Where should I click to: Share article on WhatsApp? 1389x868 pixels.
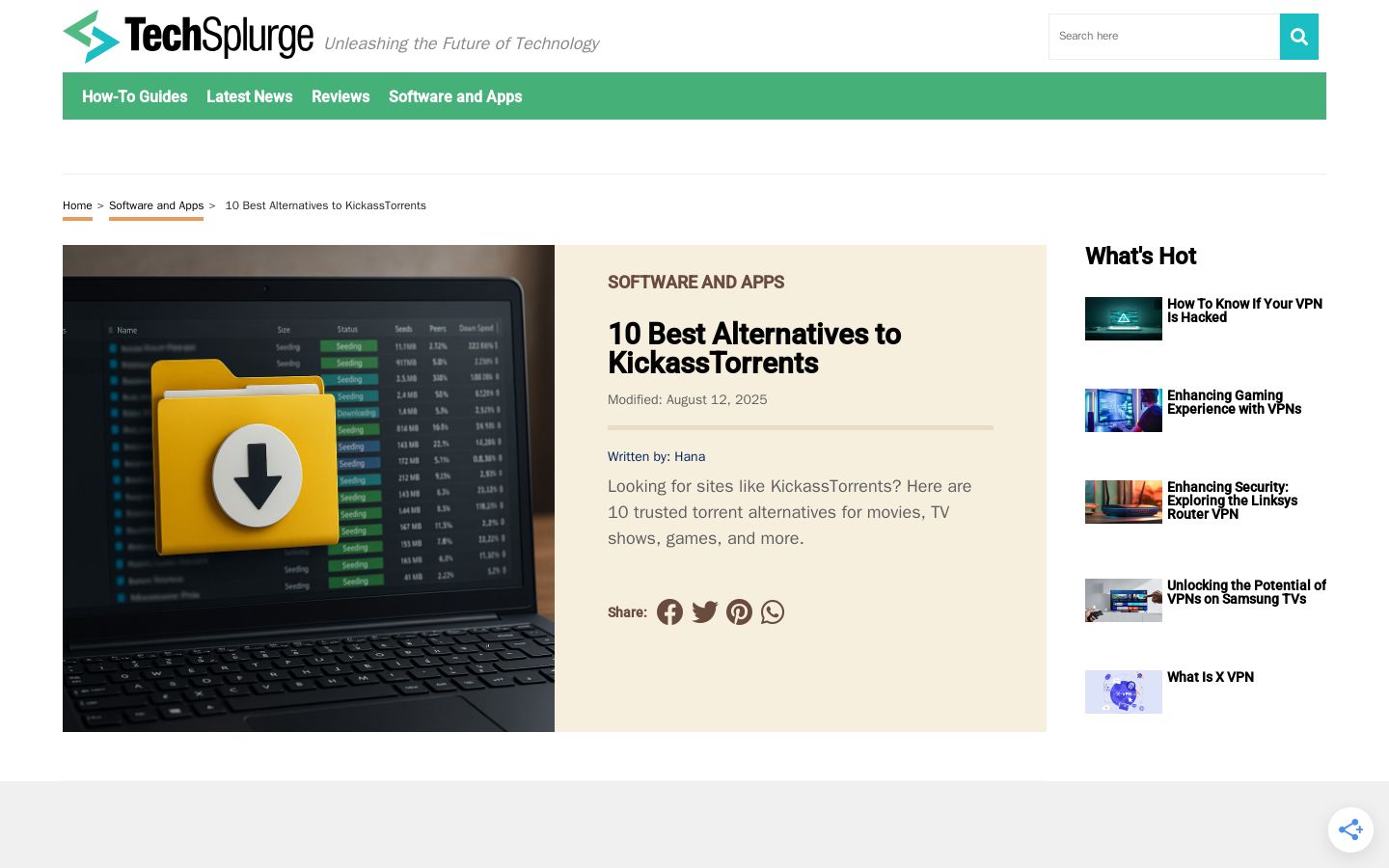[x=773, y=612]
